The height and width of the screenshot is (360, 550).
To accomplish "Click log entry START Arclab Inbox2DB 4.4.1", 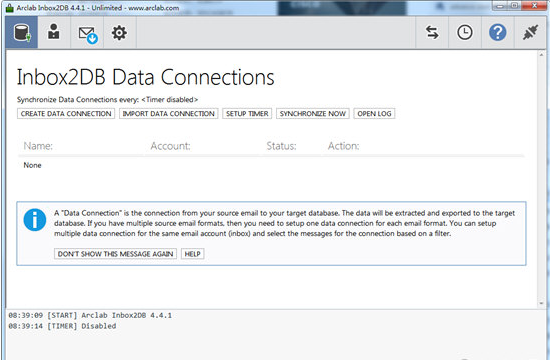I will coord(90,315).
